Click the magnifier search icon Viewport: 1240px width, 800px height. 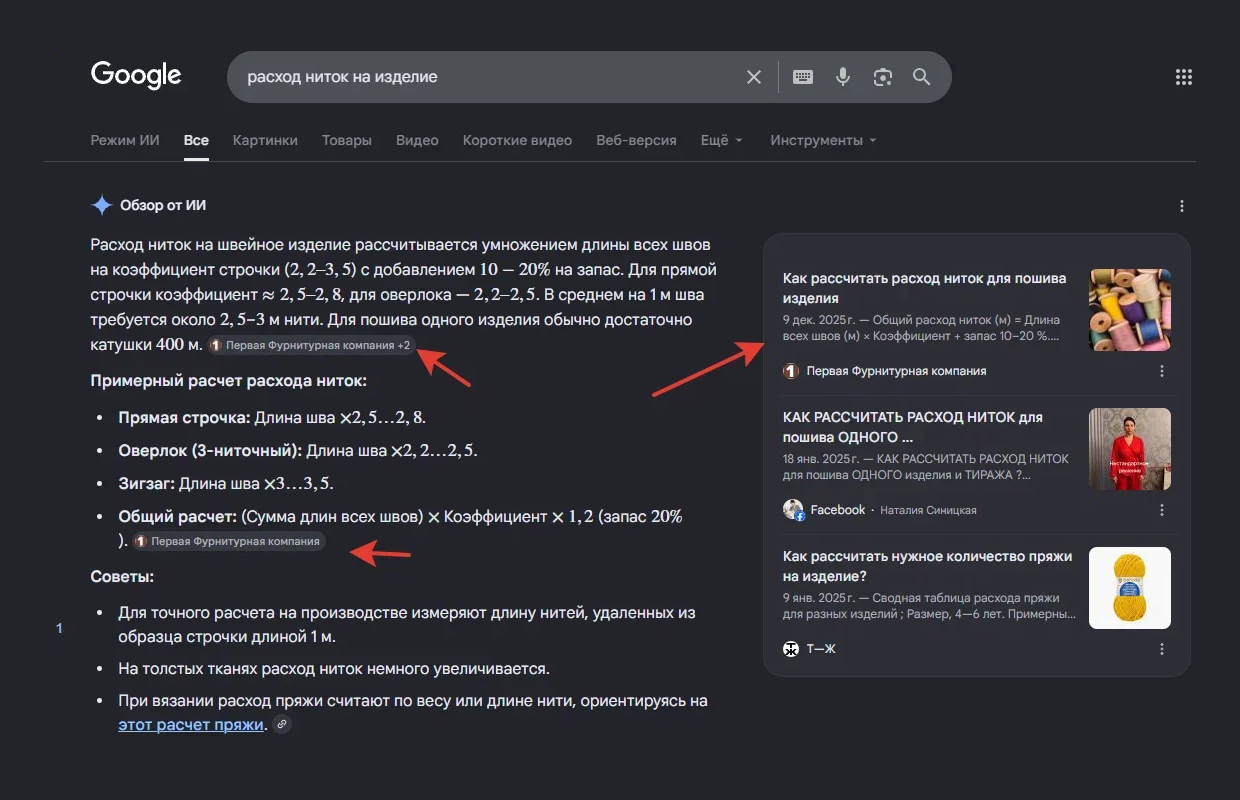(921, 77)
